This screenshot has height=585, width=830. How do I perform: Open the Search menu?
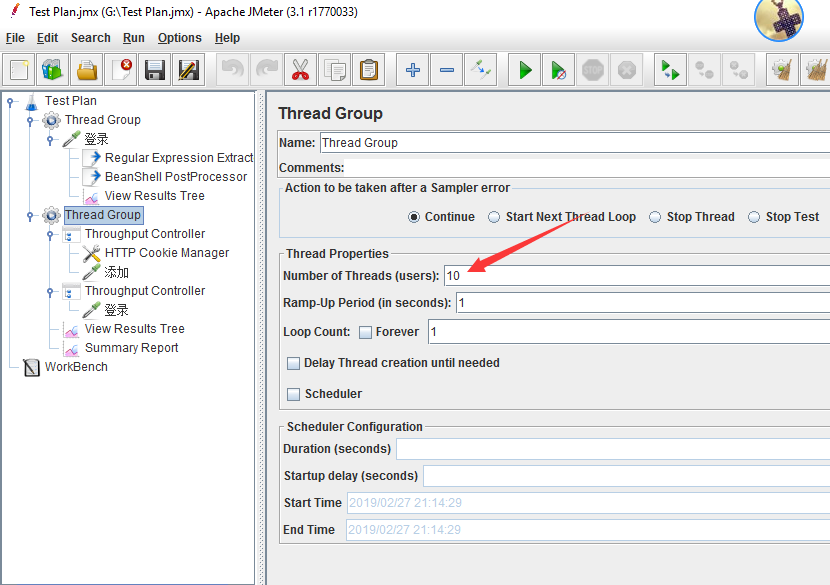click(x=91, y=38)
